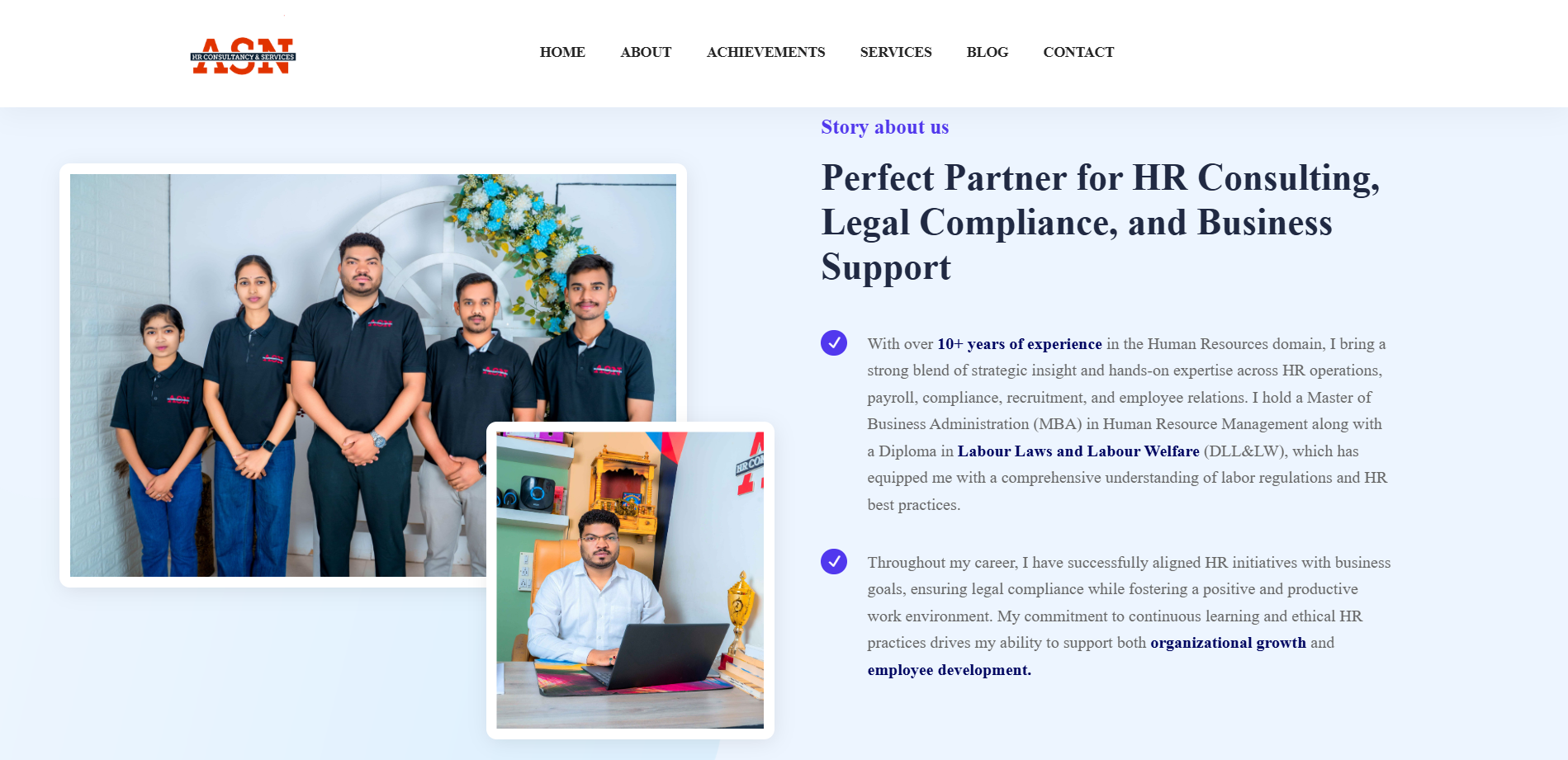Click the 'Story about us' label

[884, 127]
